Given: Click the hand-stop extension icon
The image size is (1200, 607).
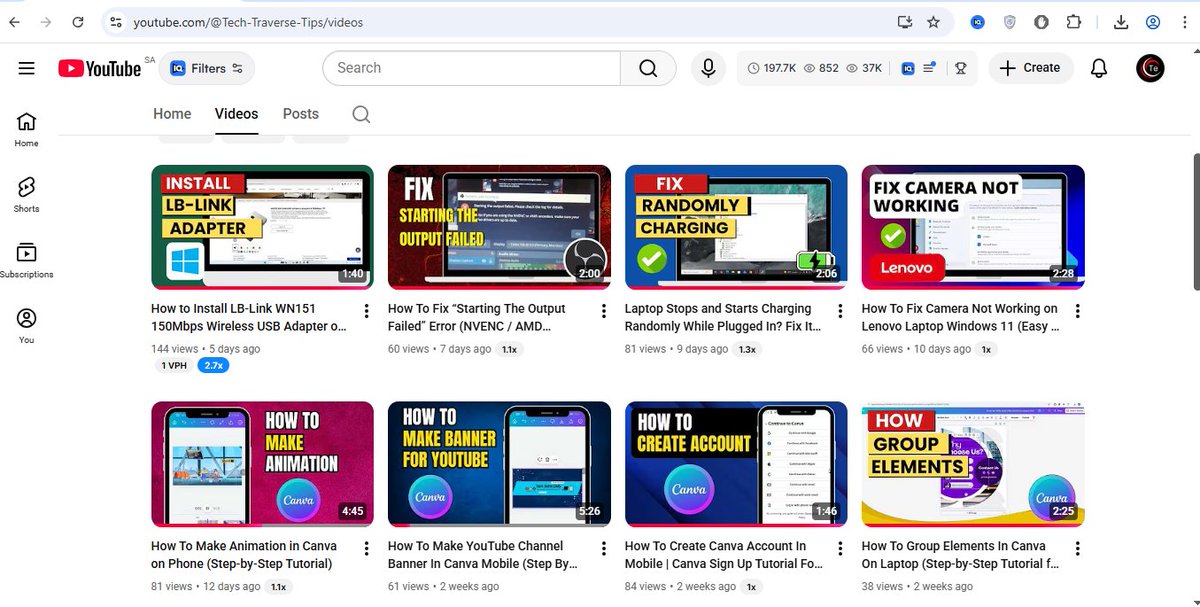Looking at the screenshot, I should pyautogui.click(x=1041, y=22).
